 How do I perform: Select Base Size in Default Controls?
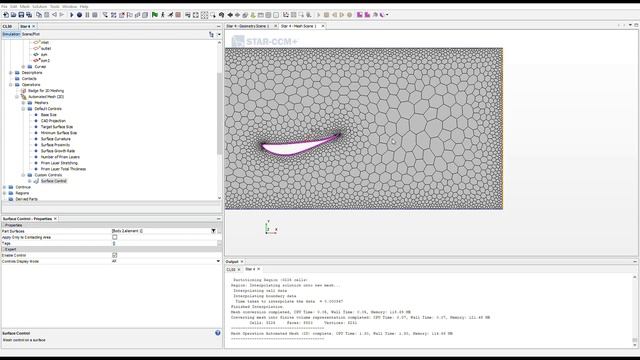[49, 115]
